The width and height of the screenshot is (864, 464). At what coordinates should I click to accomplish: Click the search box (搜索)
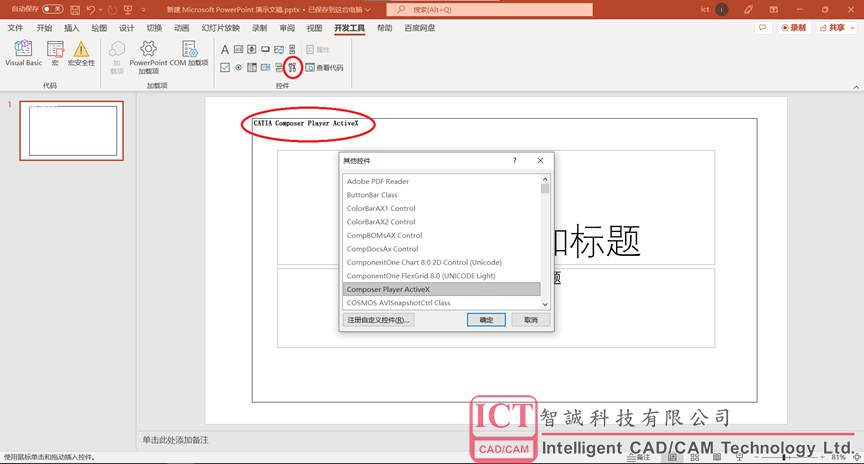pyautogui.click(x=489, y=9)
